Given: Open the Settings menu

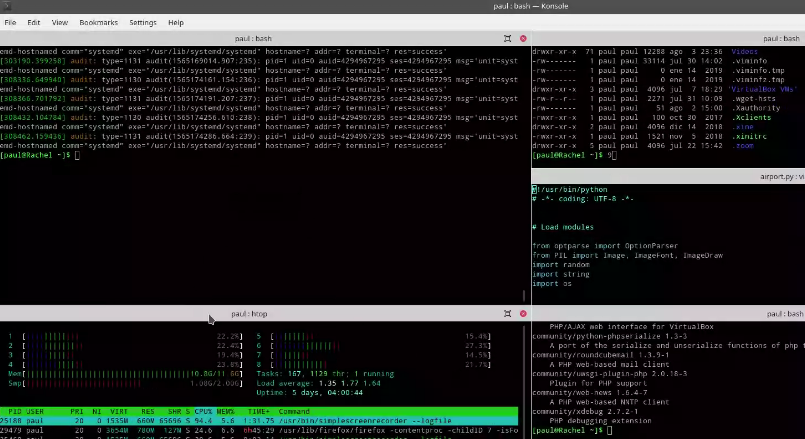Looking at the screenshot, I should [x=143, y=23].
